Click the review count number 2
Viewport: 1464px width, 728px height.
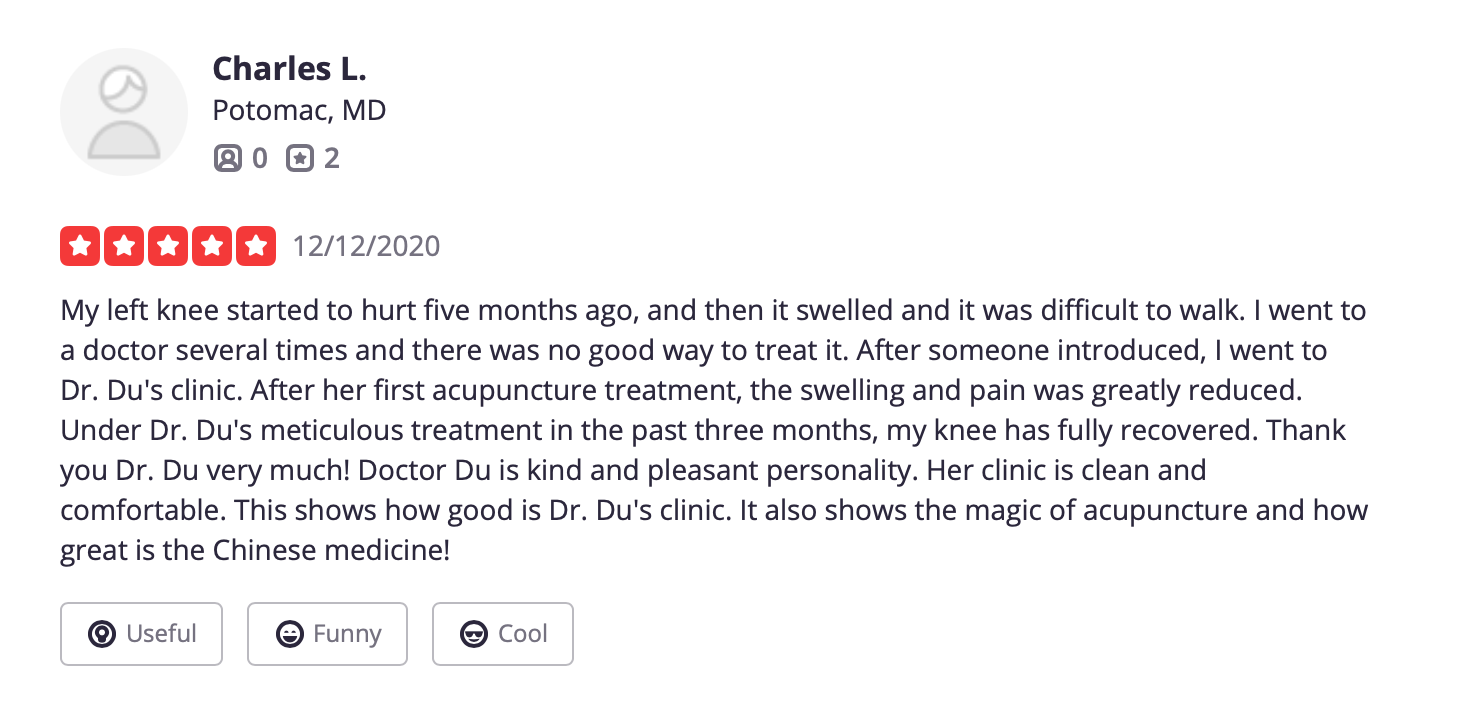pyautogui.click(x=331, y=158)
